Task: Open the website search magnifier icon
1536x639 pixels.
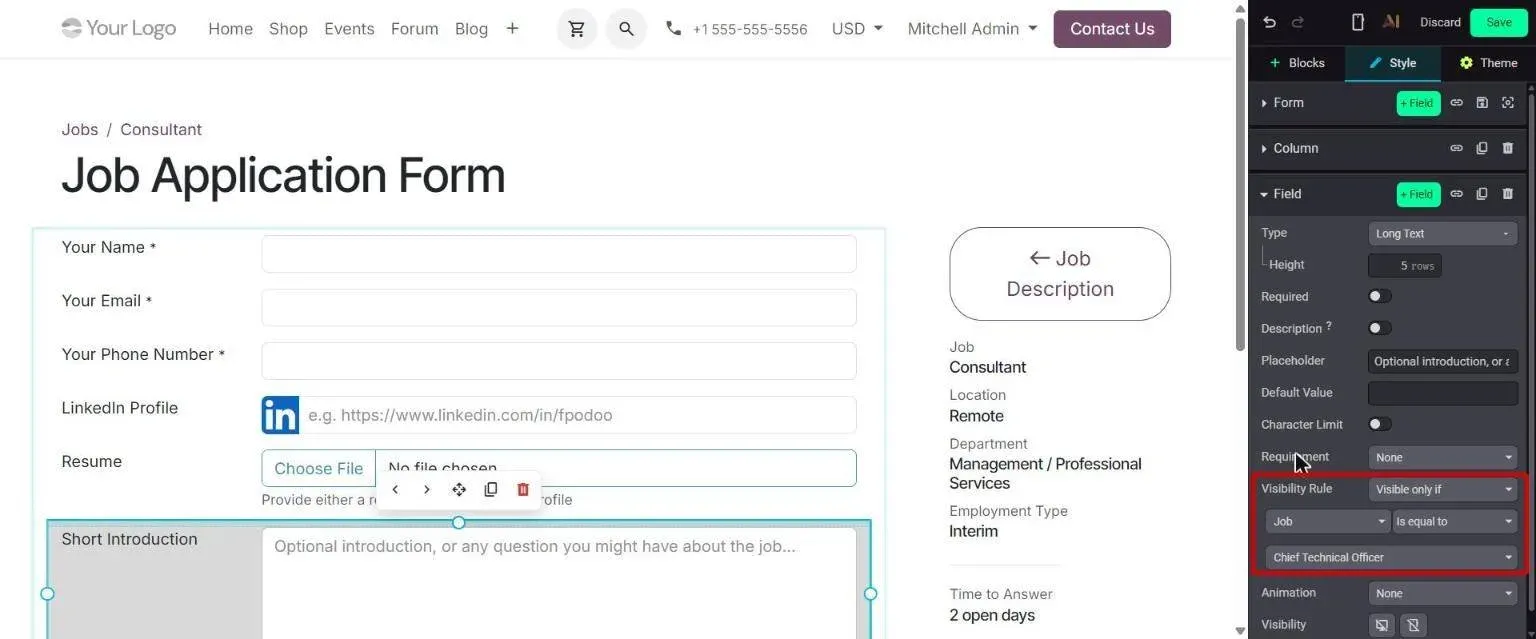Action: click(x=626, y=29)
